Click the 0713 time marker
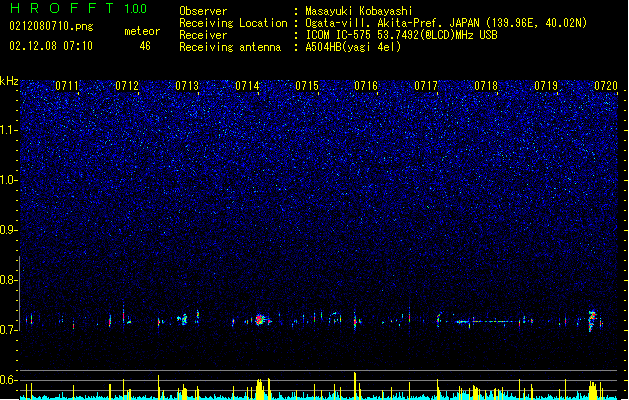The width and height of the screenshot is (629, 400). click(187, 86)
